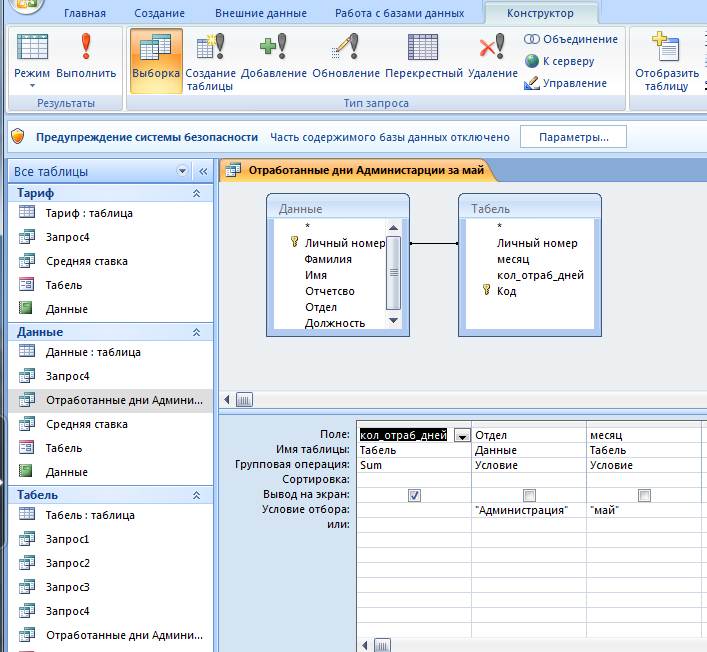Viewport: 707px width, 652px height.
Task: Click the Отдел field cell
Action: tap(529, 435)
